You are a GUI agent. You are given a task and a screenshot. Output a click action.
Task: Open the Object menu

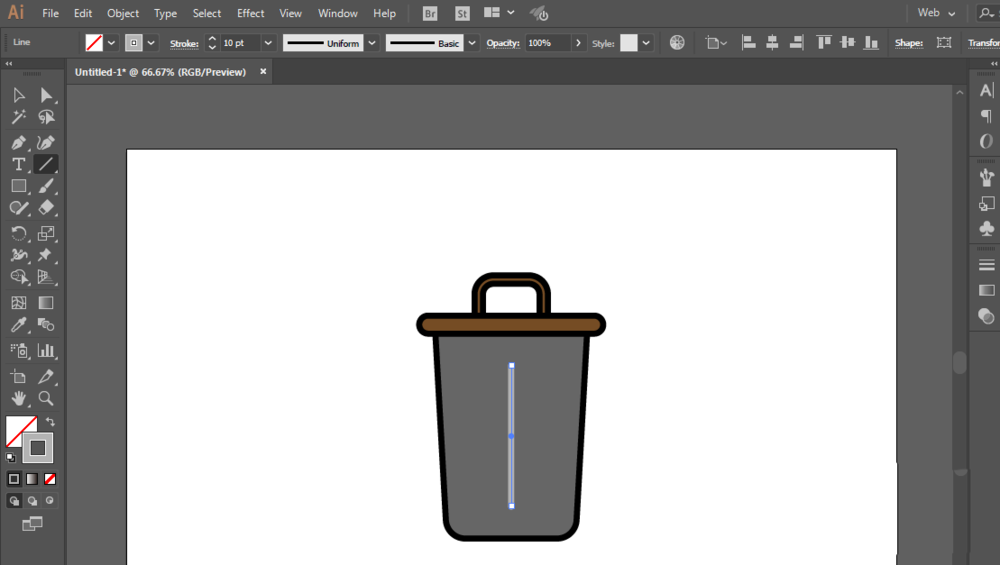point(123,13)
